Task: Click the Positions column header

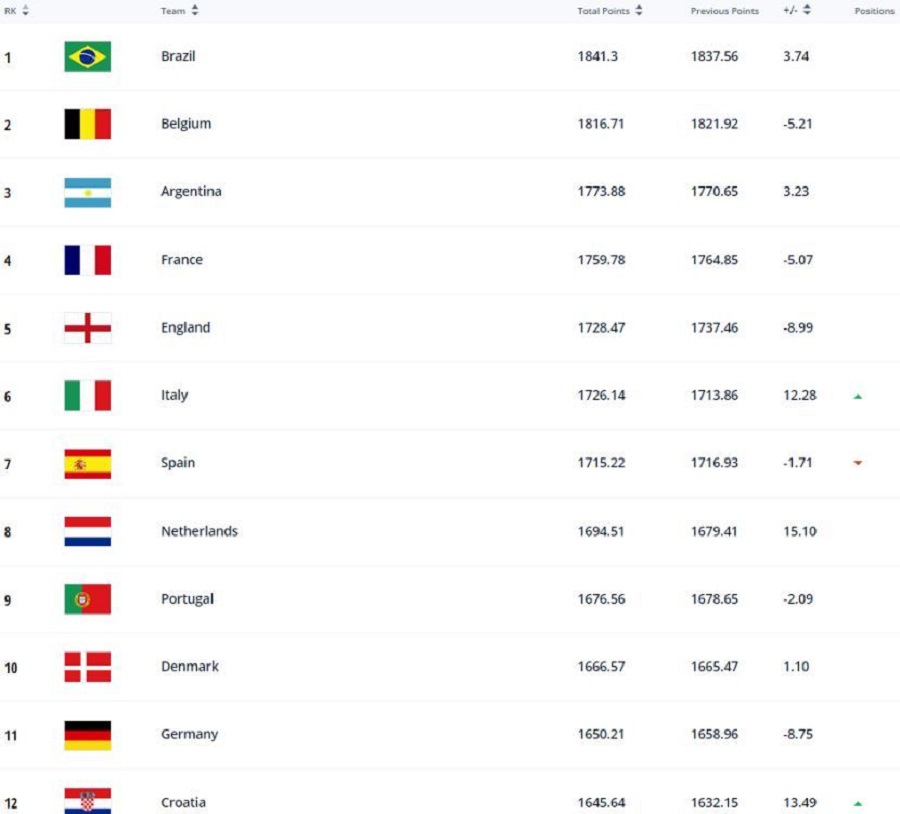Action: coord(874,11)
